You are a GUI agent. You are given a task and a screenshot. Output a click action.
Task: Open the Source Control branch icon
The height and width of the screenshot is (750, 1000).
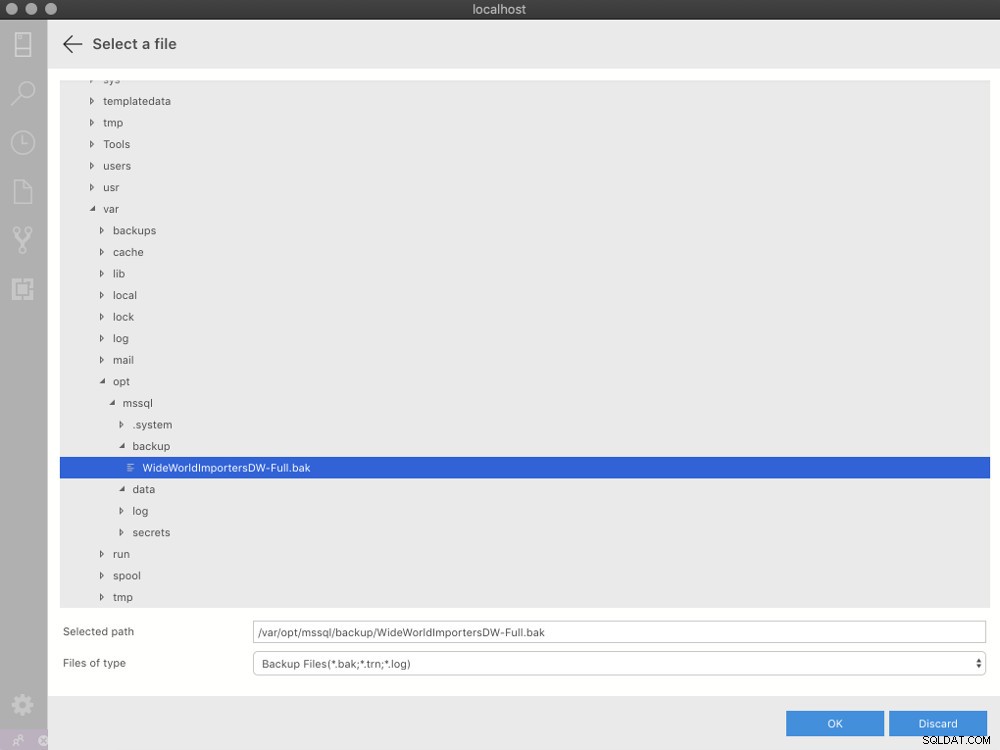point(23,240)
